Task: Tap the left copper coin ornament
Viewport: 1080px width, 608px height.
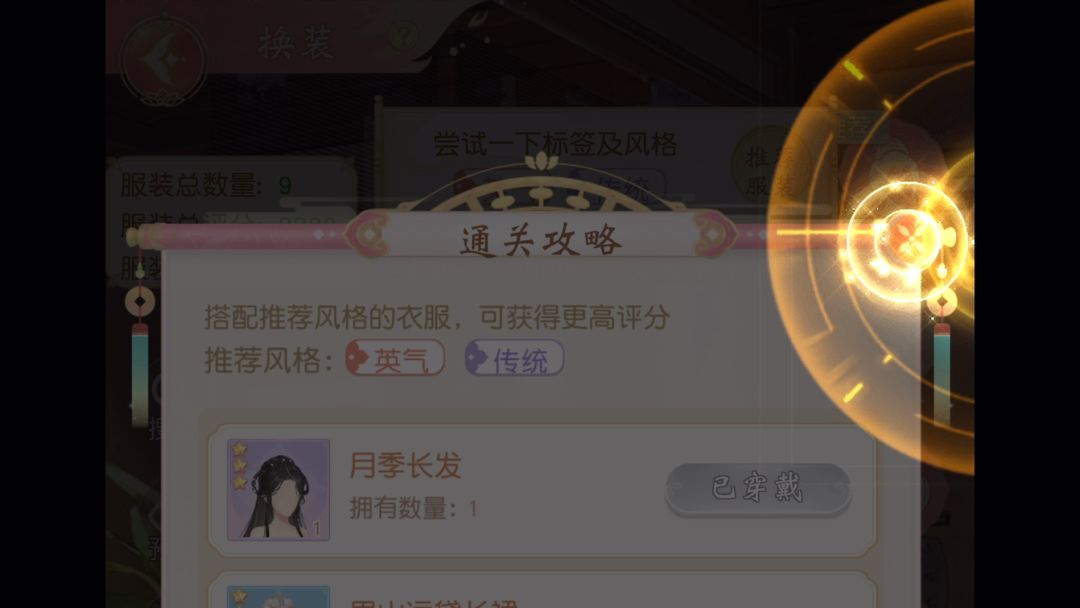Action: point(140,301)
